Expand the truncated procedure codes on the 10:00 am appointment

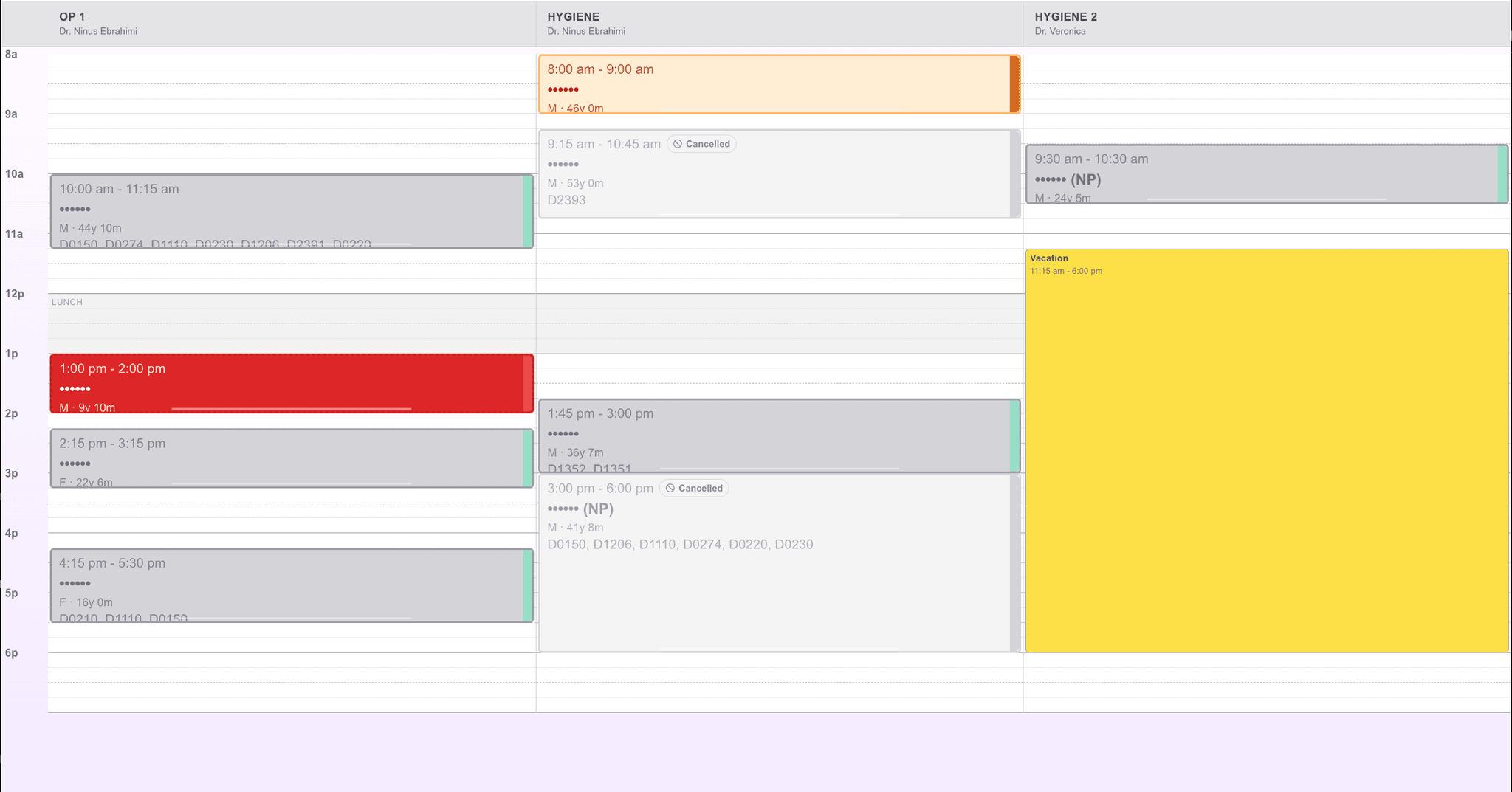pyautogui.click(x=214, y=244)
